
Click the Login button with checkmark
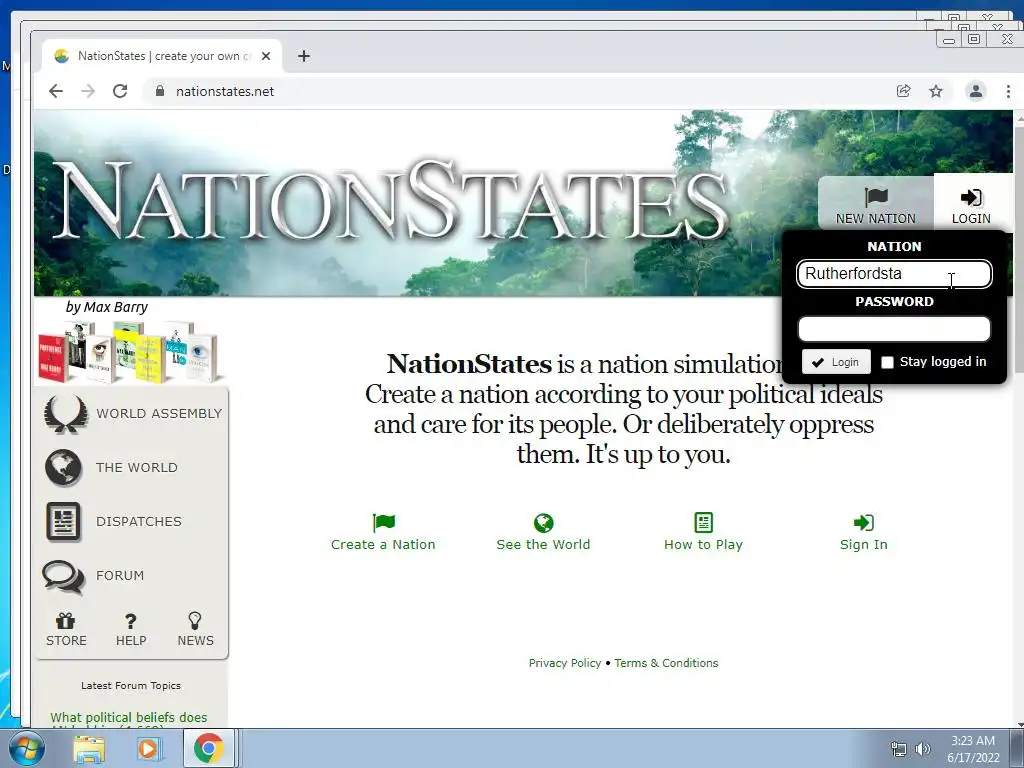coord(836,362)
